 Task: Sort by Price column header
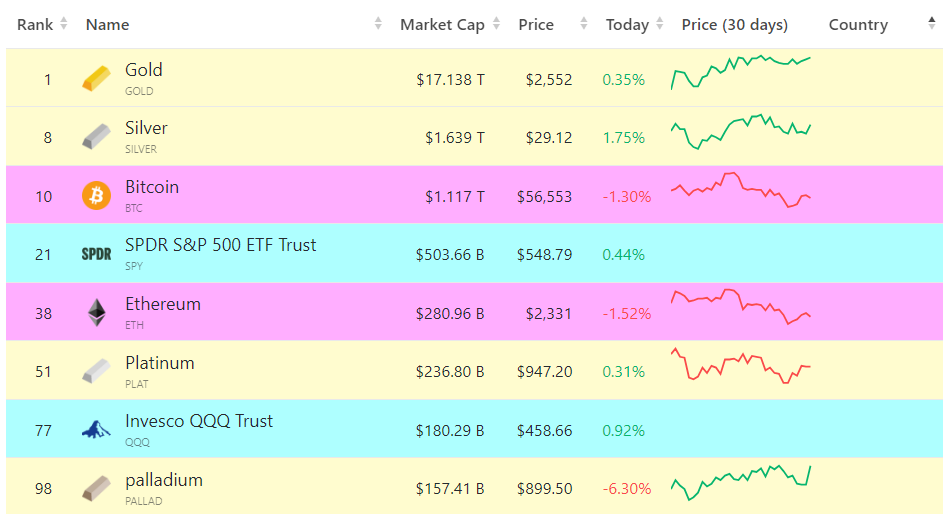pyautogui.click(x=536, y=25)
